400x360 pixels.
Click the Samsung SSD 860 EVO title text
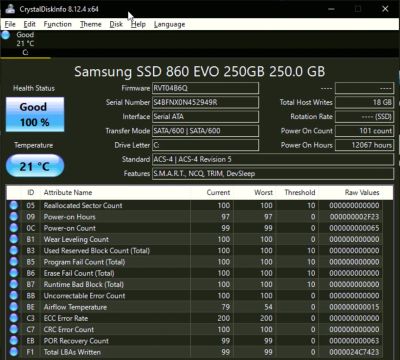199,71
